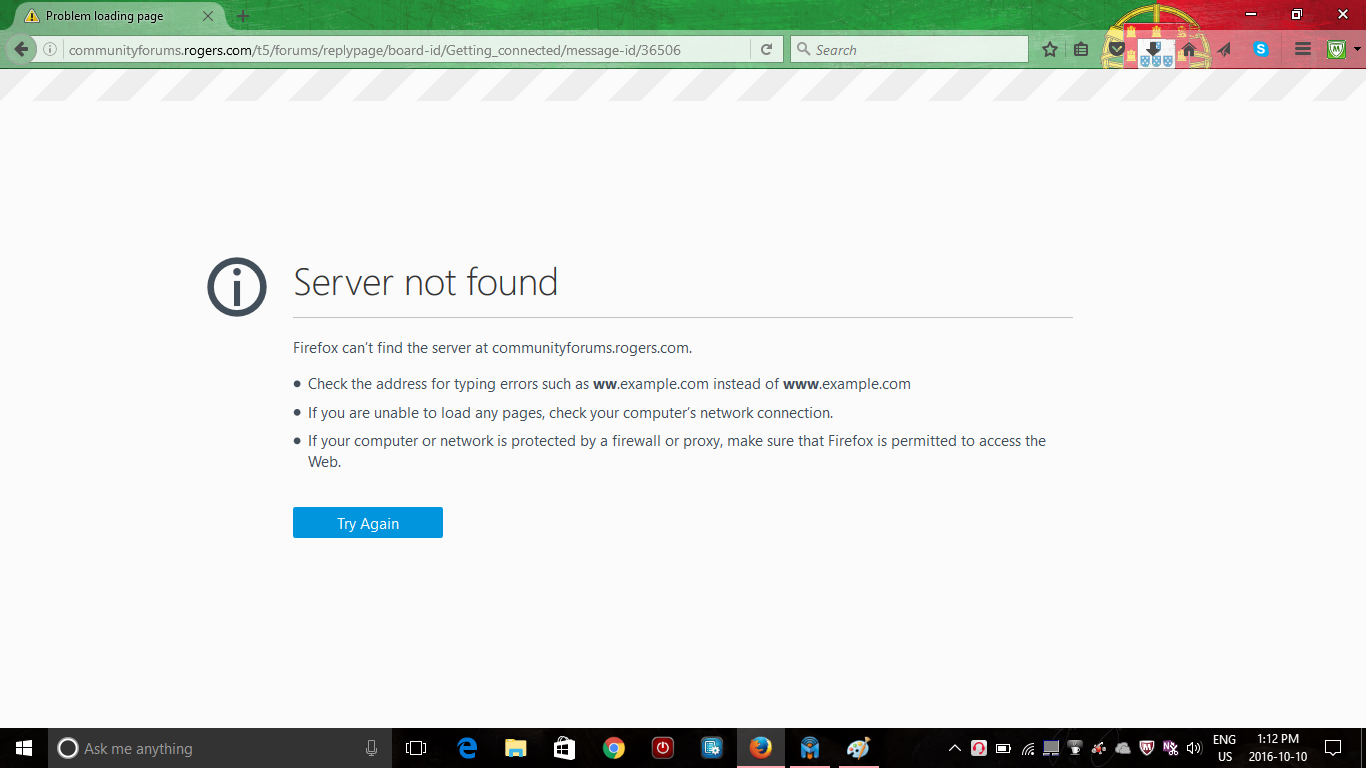Open OneNote clipper tray icon

(x=1170, y=748)
